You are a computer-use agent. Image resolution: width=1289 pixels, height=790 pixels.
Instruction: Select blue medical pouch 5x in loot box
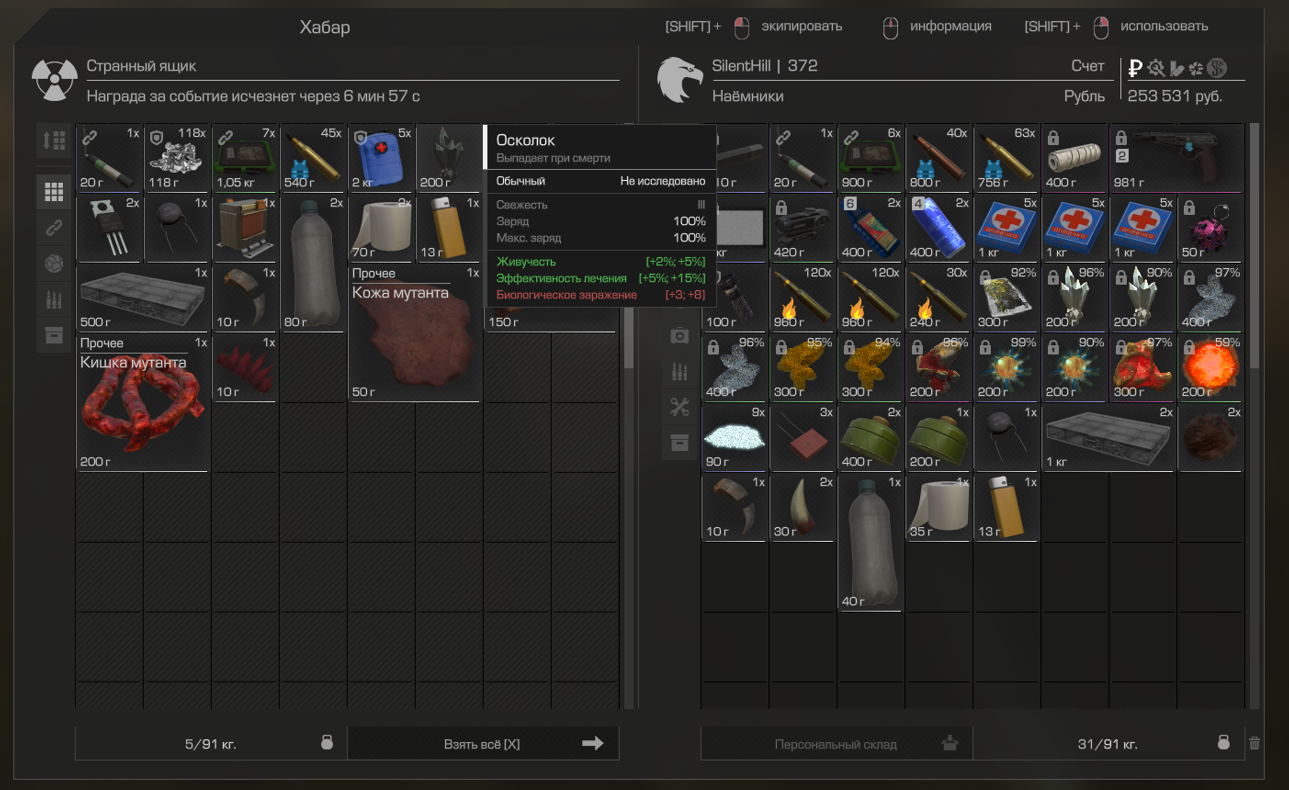point(381,158)
